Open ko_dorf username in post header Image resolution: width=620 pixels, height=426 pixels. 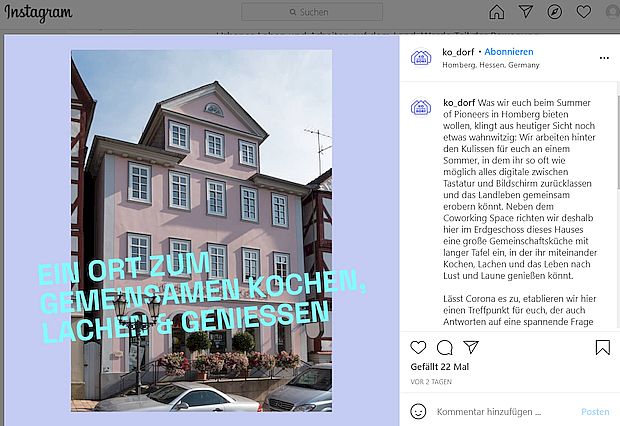coord(458,52)
